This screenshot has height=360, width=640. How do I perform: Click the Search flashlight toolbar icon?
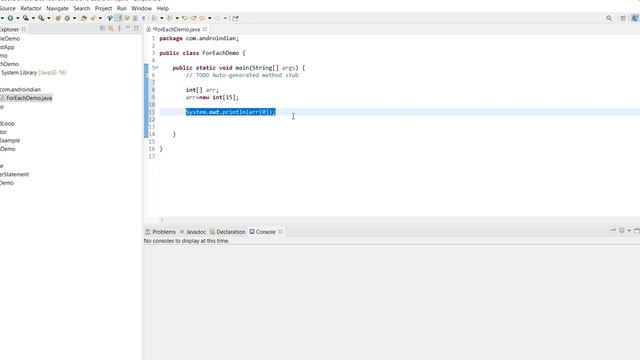110,18
